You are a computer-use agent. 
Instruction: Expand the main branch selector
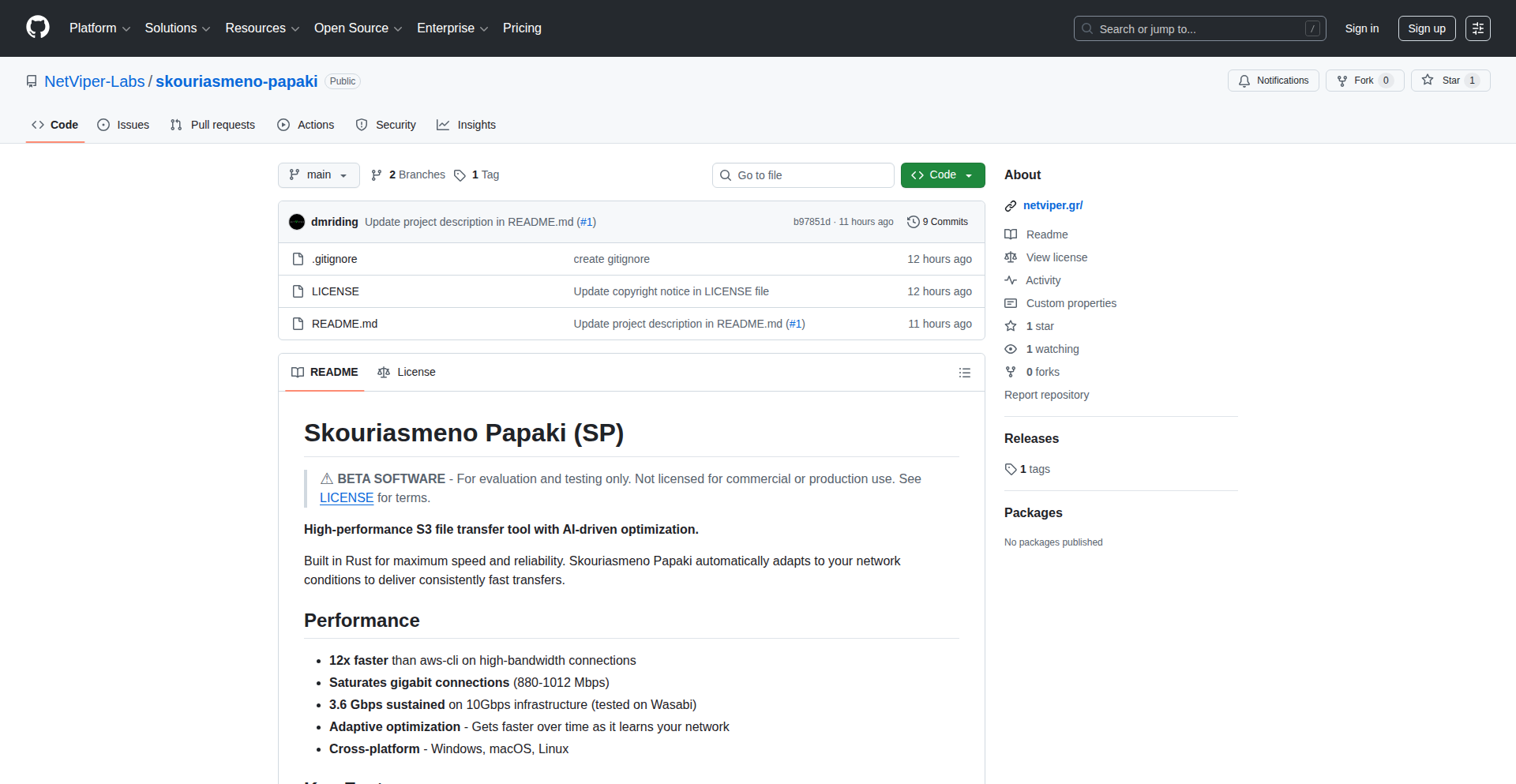point(318,175)
